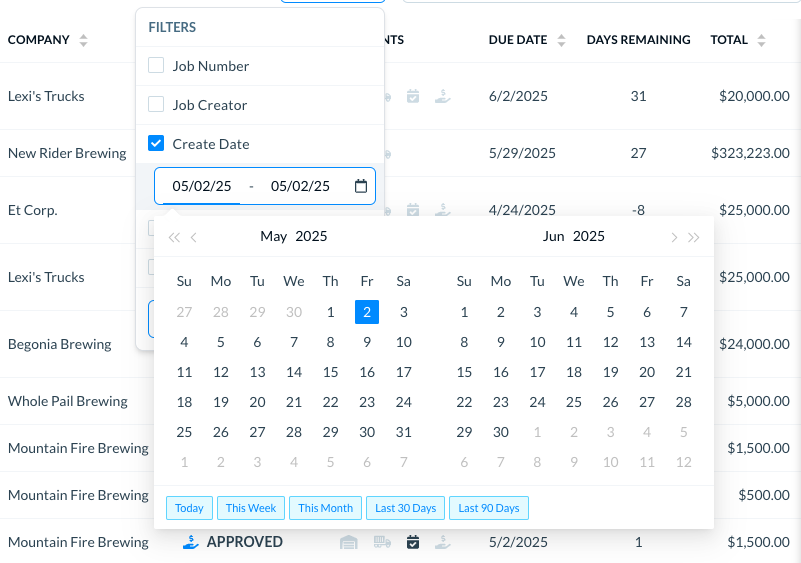The width and height of the screenshot is (801, 563).
Task: Click the start date input showing 05/02/25
Action: click(202, 186)
